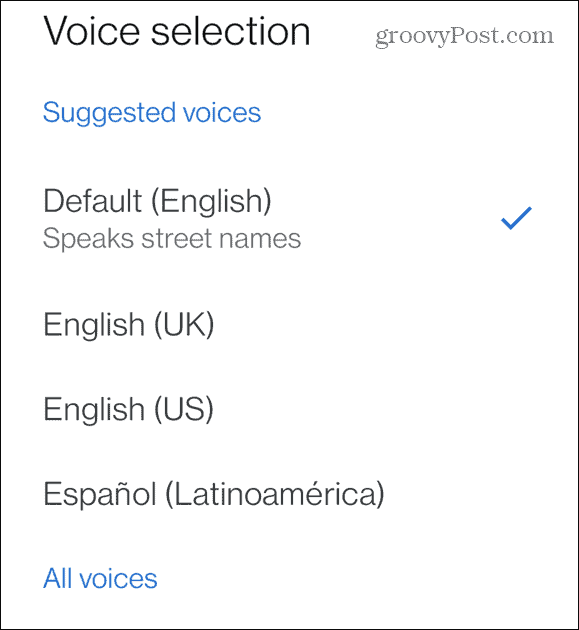Select the Default (English) voice

tap(289, 219)
